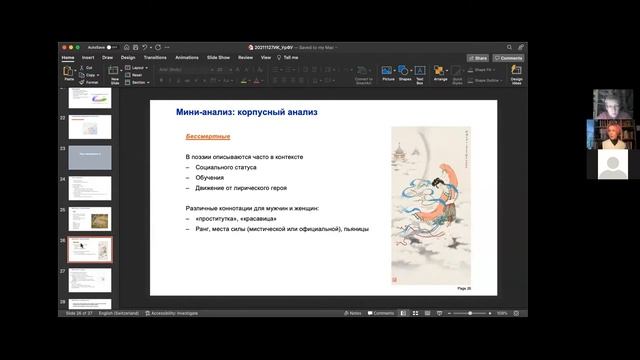Open the Design ribbon tab
640x360 pixels.
(x=128, y=58)
